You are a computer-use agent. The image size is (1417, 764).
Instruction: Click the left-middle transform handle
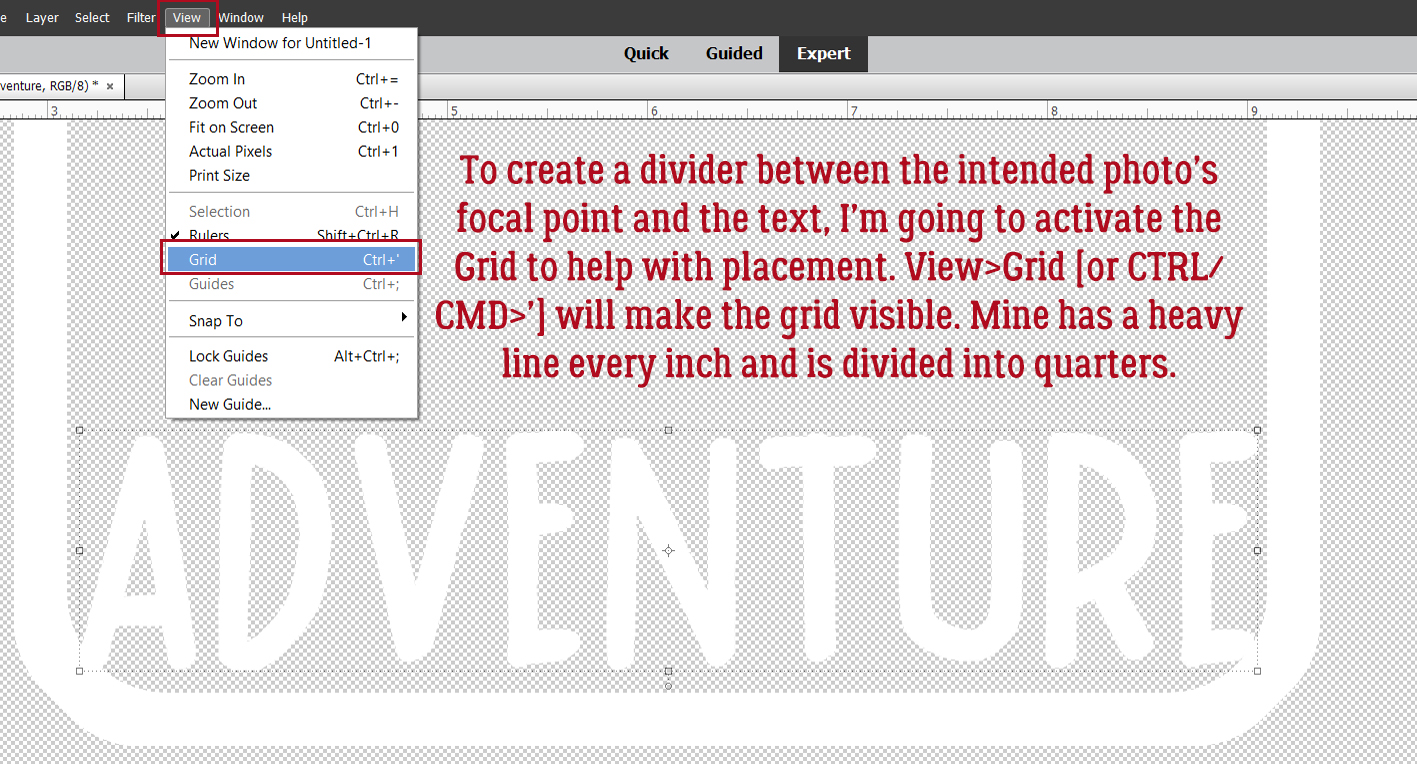click(79, 550)
